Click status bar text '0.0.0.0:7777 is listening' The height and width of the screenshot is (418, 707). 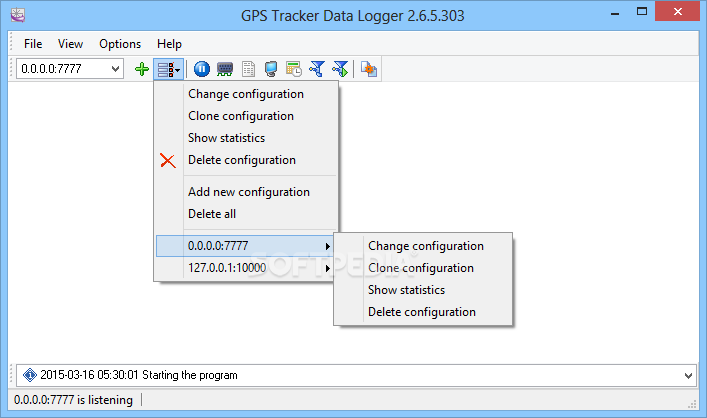(73, 400)
